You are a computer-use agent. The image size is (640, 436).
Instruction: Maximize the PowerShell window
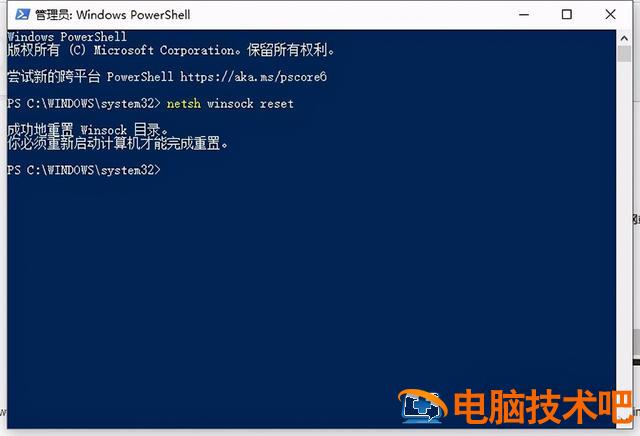(x=567, y=15)
